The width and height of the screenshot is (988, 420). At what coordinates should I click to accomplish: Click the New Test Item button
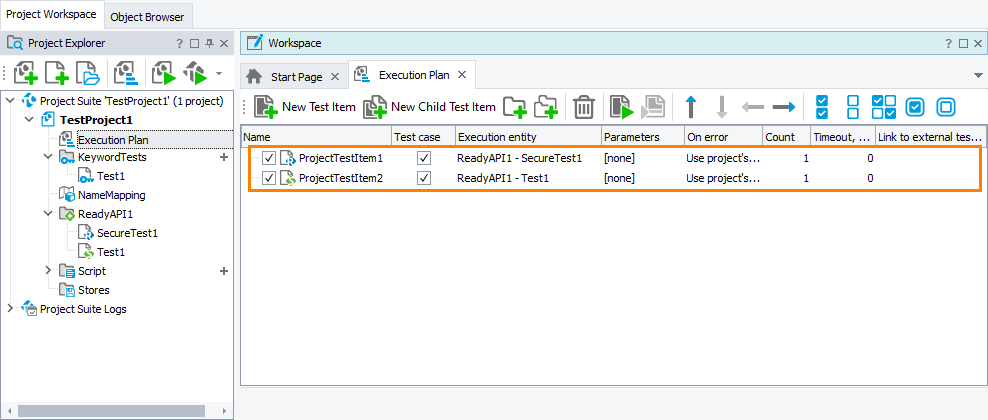click(305, 107)
